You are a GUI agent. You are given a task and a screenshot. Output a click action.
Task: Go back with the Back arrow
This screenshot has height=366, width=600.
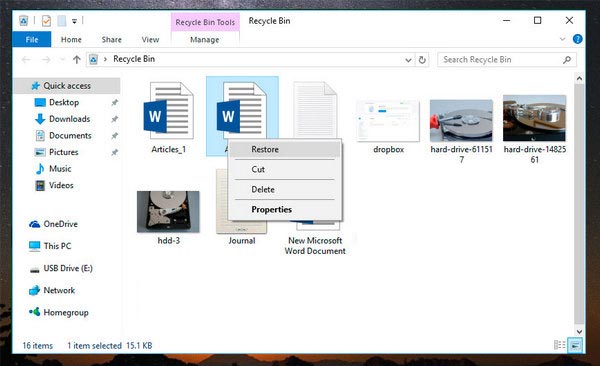pyautogui.click(x=26, y=60)
